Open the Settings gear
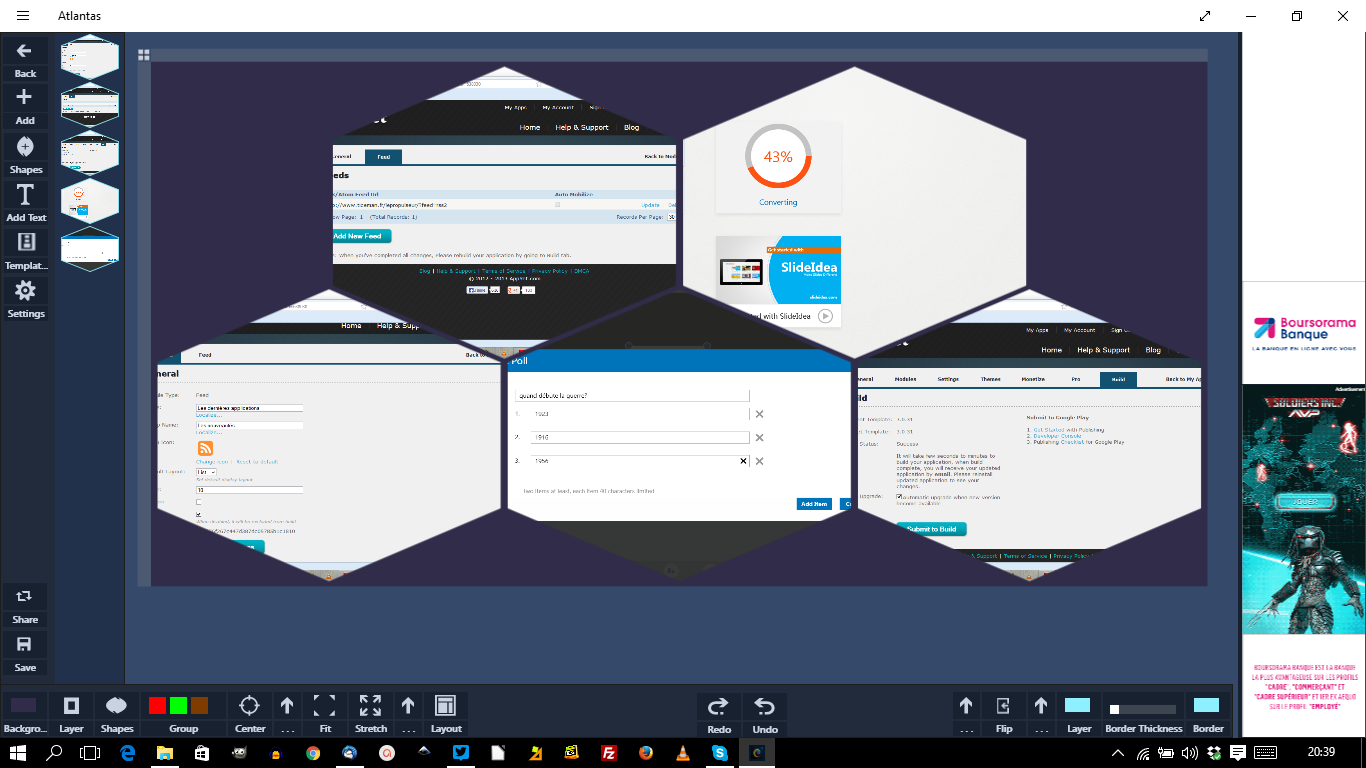 tap(25, 291)
